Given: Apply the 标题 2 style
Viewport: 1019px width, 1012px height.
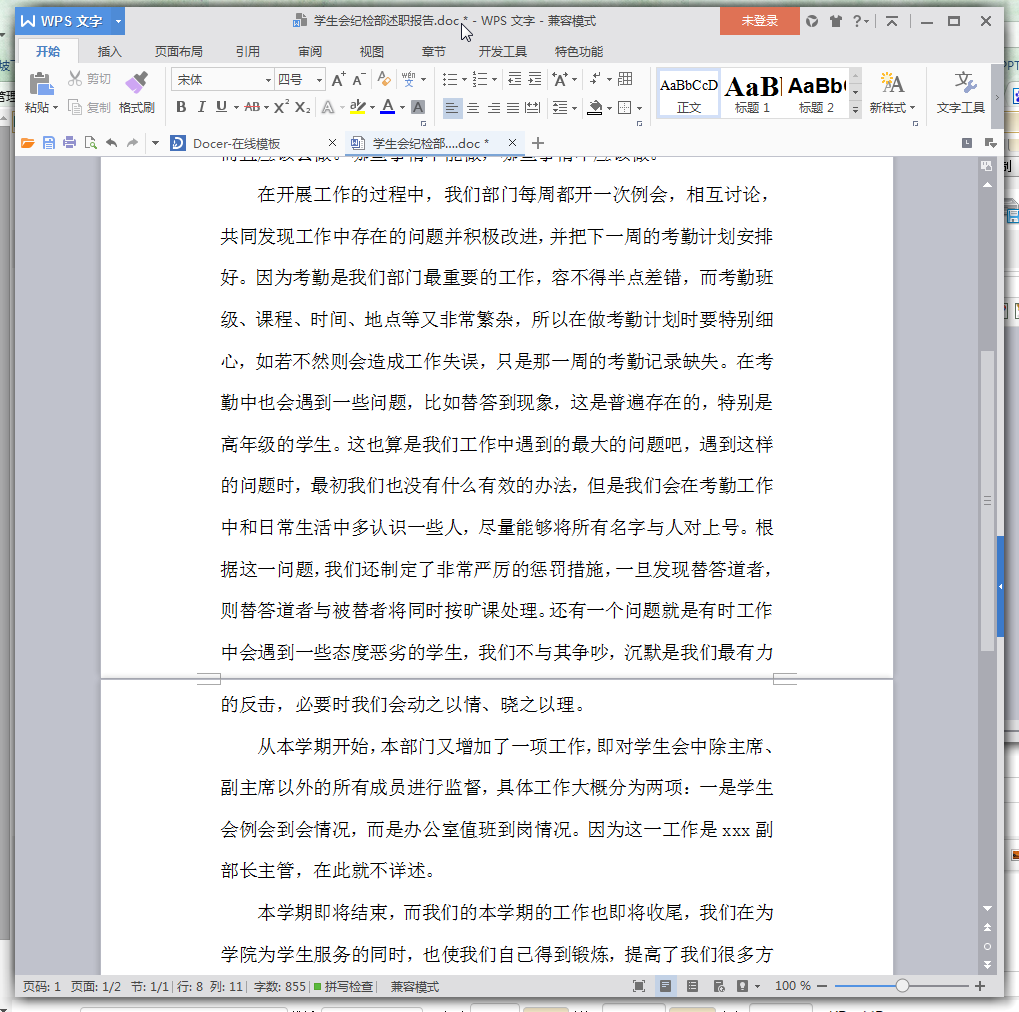Looking at the screenshot, I should (x=816, y=94).
